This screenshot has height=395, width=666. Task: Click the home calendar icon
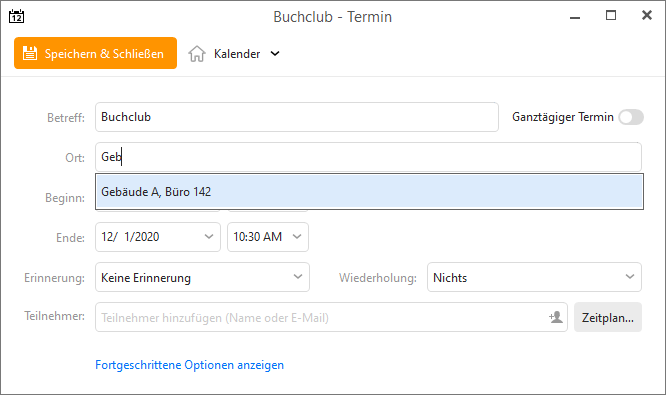197,54
